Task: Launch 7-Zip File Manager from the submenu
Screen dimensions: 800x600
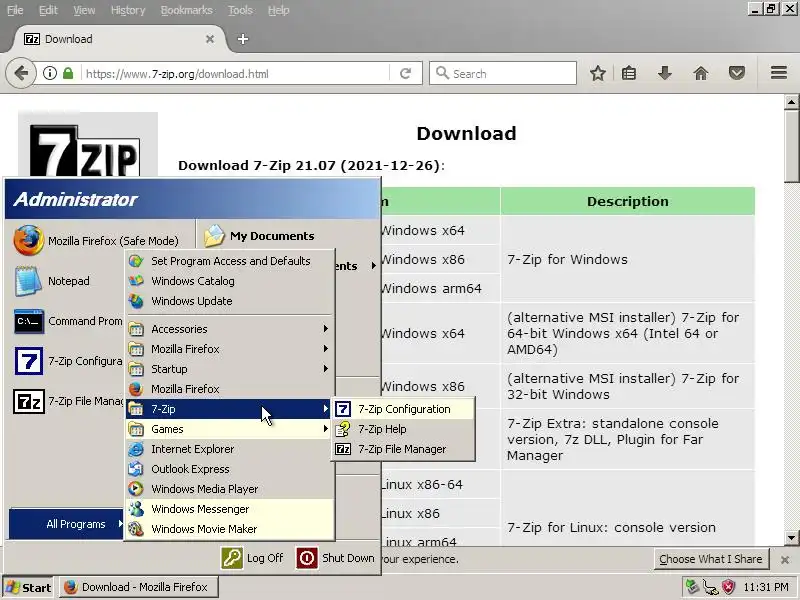Action: coord(403,449)
